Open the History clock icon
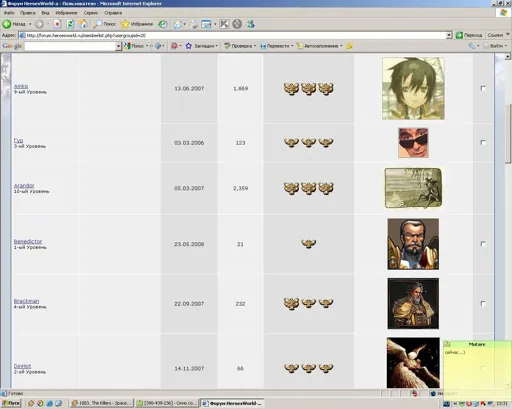This screenshot has height=409, width=512. pos(163,24)
